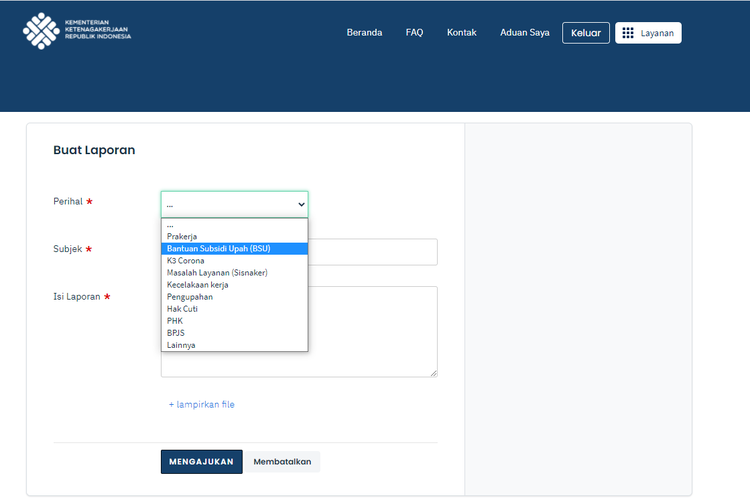Click the lampirkan file link

(x=201, y=405)
